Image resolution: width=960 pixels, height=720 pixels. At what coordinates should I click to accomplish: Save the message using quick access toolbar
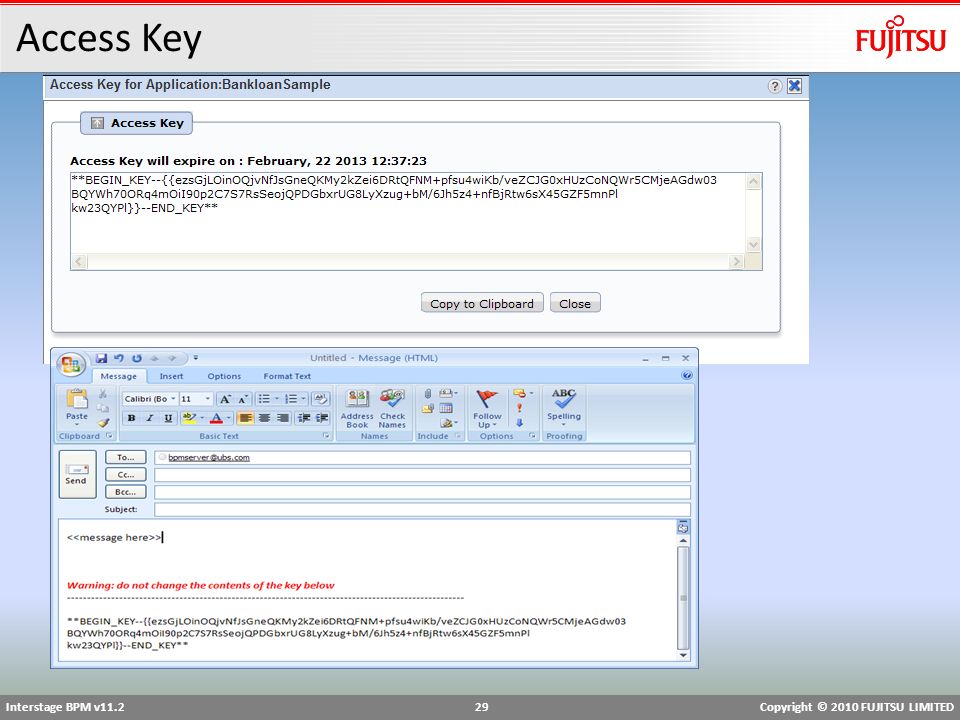click(101, 358)
